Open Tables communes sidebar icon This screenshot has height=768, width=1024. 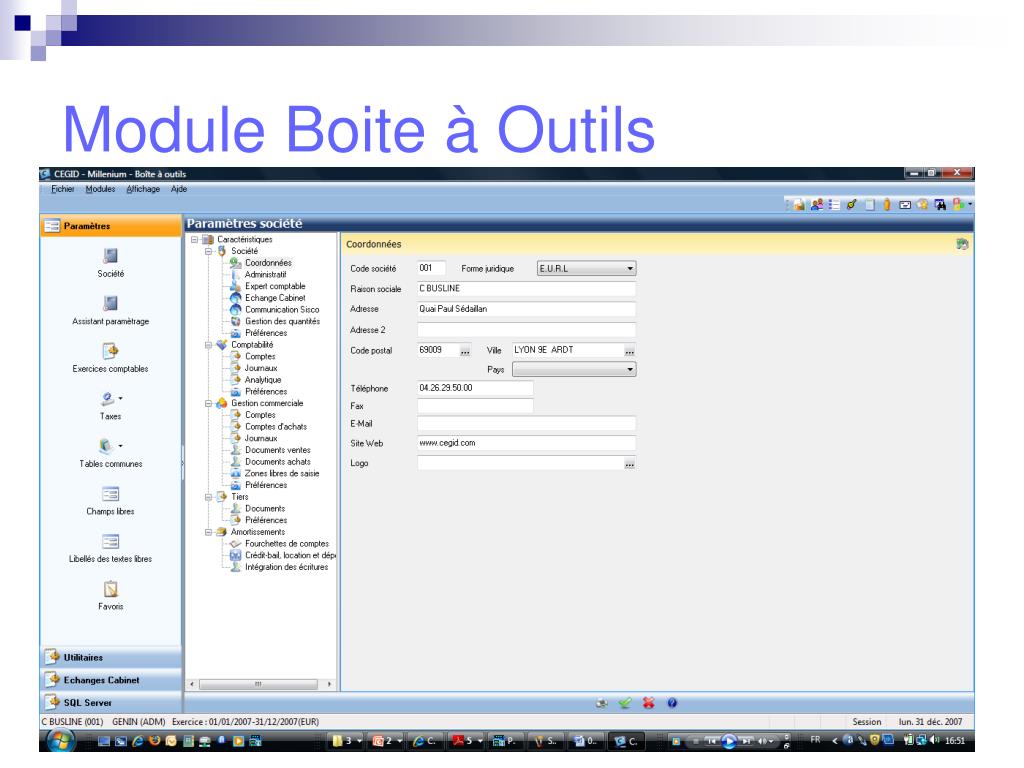tap(106, 446)
